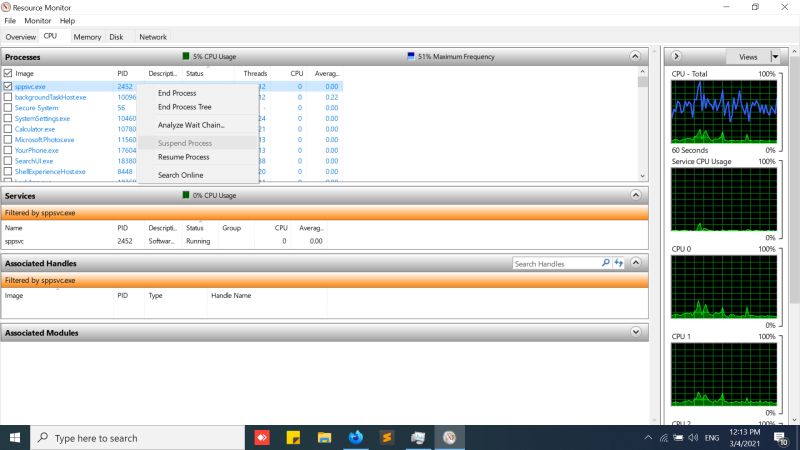The width and height of the screenshot is (800, 450).
Task: Open the Windows Start menu
Action: 15,438
